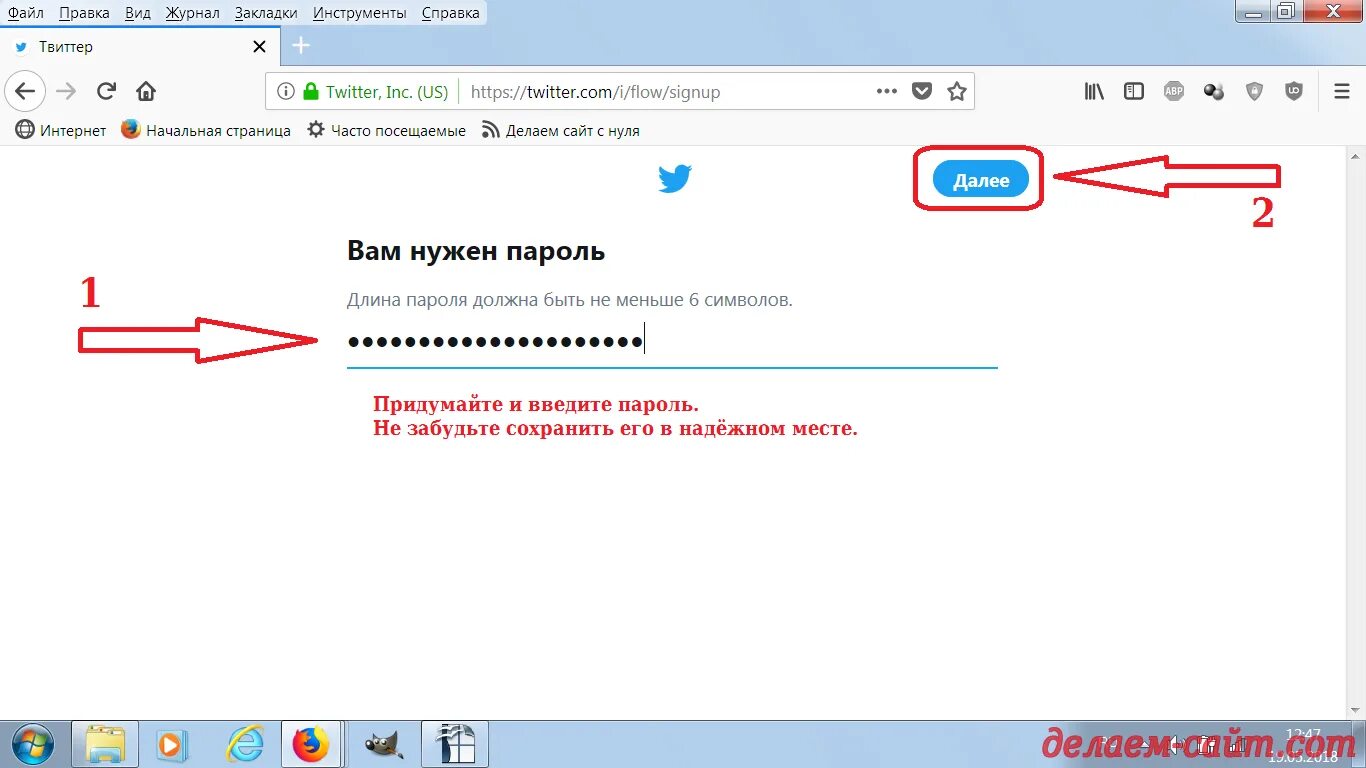Viewport: 1366px width, 768px height.
Task: Click the blue Далее button
Action: pos(980,180)
